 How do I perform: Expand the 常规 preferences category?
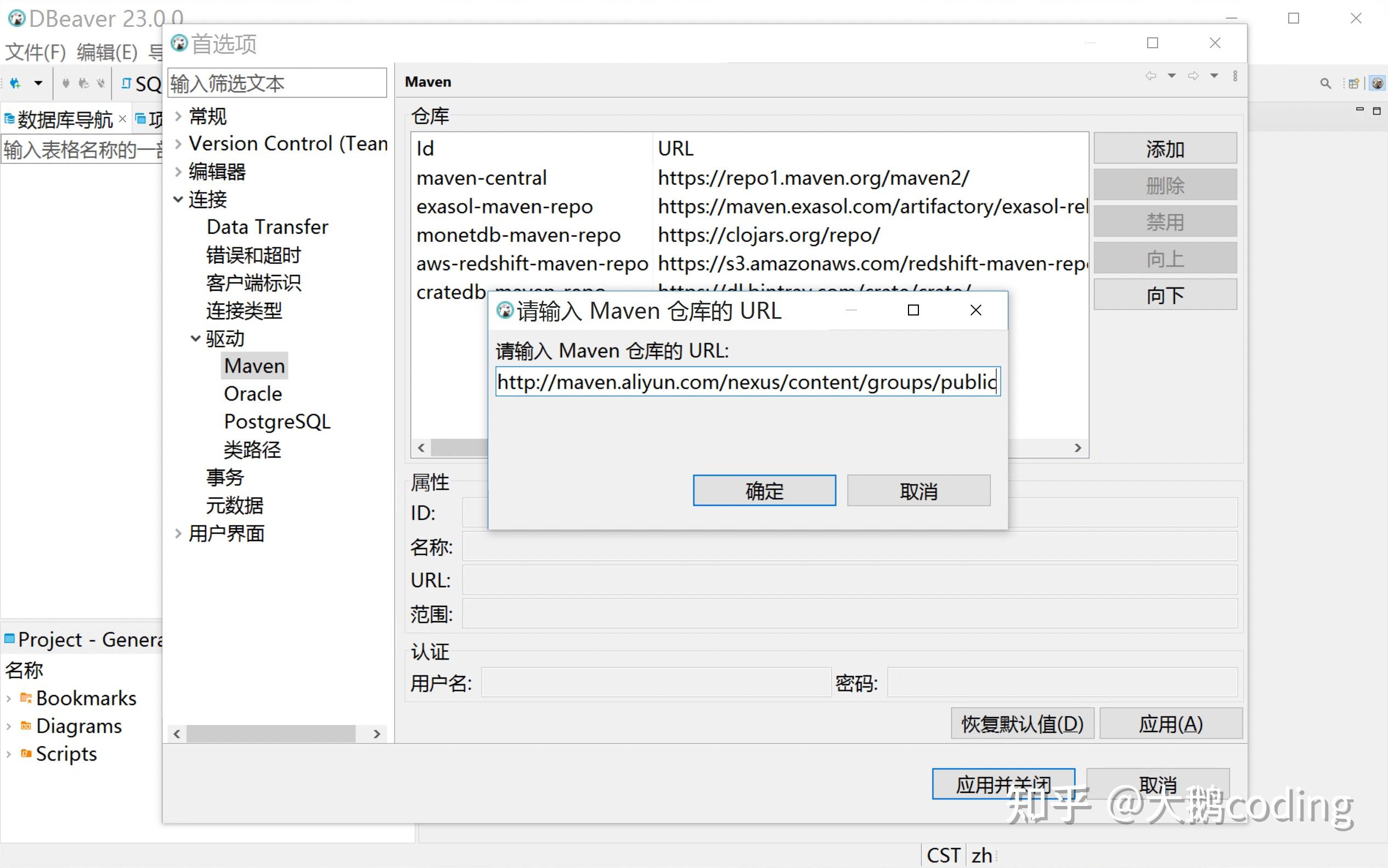178,116
